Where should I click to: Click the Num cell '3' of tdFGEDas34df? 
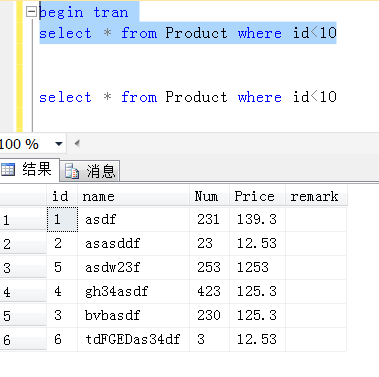click(209, 339)
